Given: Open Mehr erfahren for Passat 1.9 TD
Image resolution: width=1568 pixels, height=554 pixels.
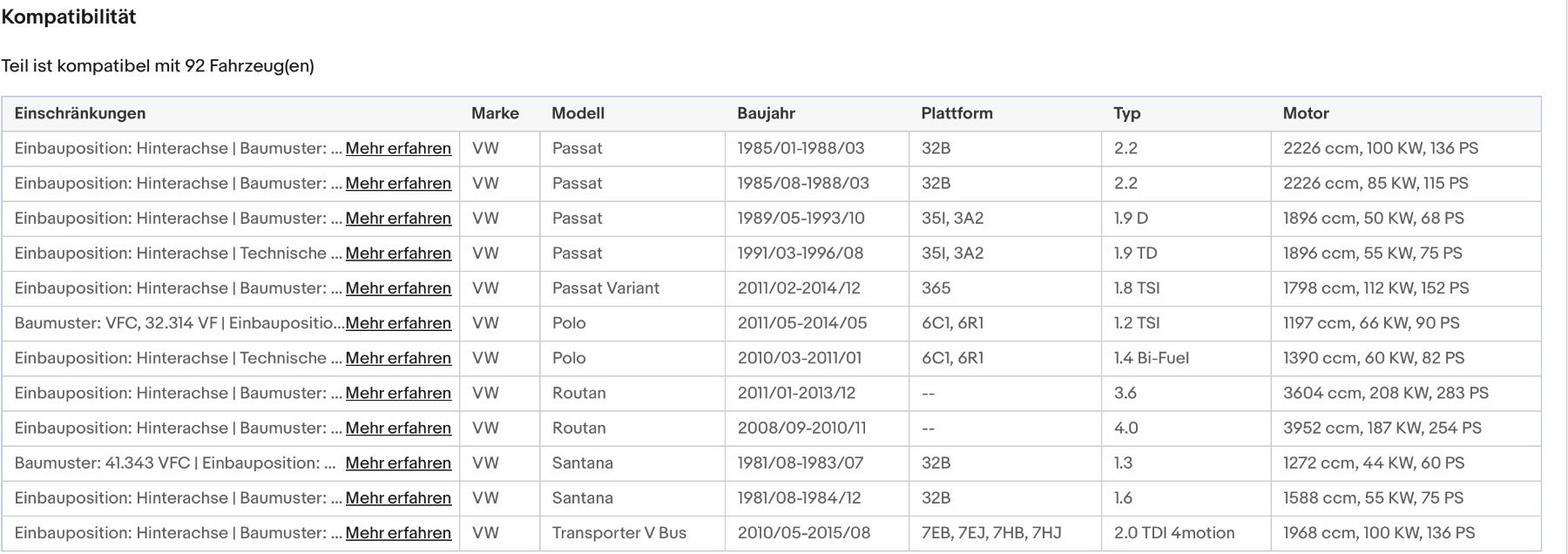Looking at the screenshot, I should pyautogui.click(x=398, y=253).
